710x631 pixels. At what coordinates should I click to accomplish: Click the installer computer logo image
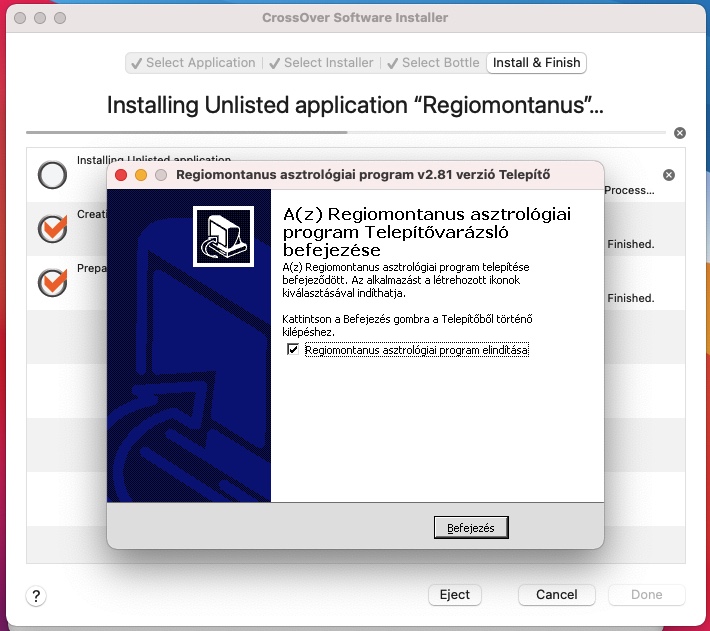[223, 236]
